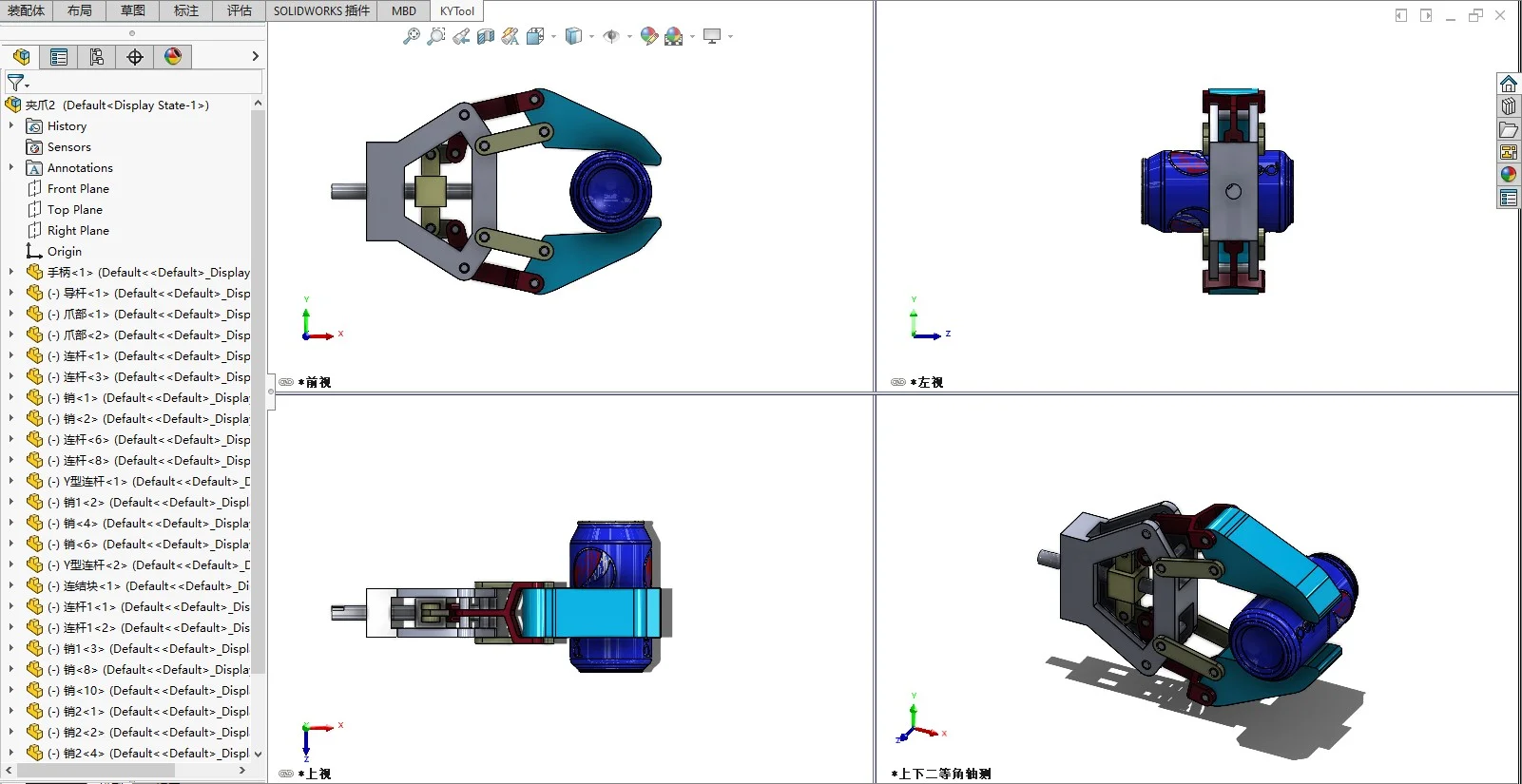This screenshot has height=784, width=1522.
Task: Open the View Settings dropdown arrow
Action: pyautogui.click(x=730, y=37)
